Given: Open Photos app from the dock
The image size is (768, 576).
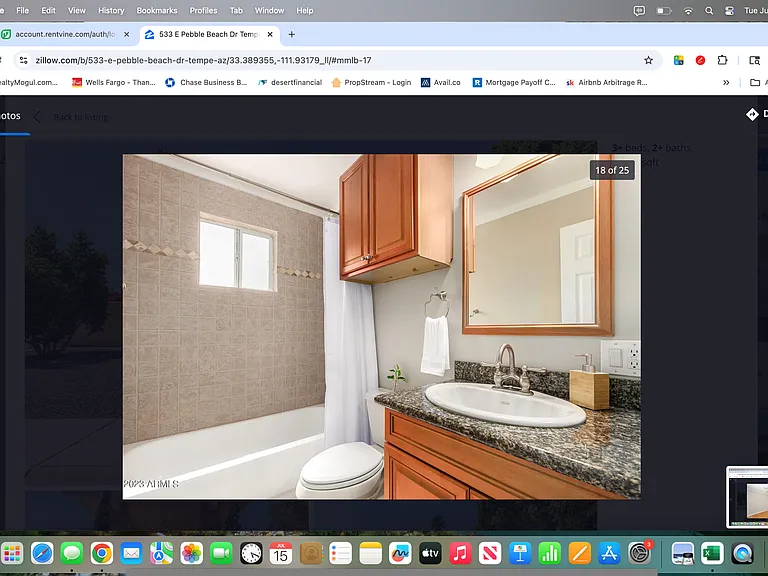Looking at the screenshot, I should 192,554.
